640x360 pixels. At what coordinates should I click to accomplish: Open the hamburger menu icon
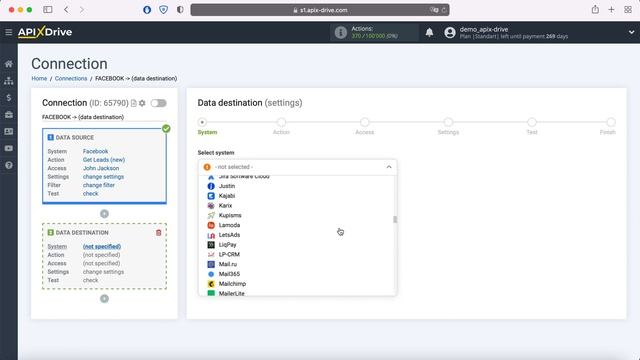[9, 32]
